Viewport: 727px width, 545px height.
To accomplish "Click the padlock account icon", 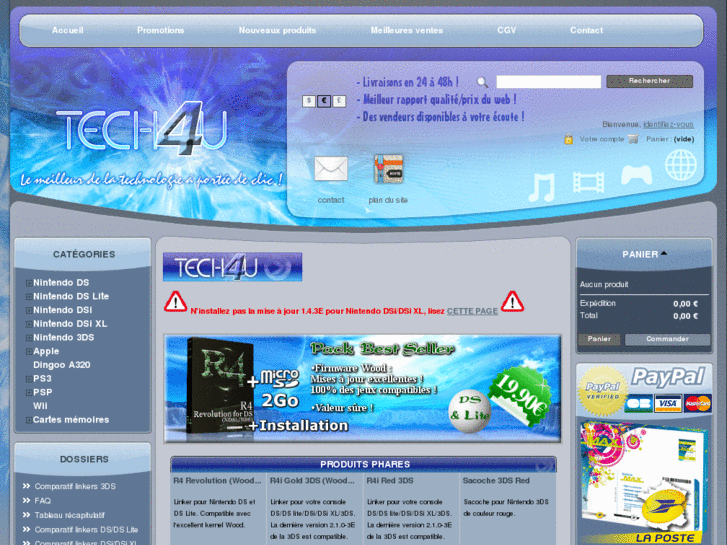I will coord(568,139).
